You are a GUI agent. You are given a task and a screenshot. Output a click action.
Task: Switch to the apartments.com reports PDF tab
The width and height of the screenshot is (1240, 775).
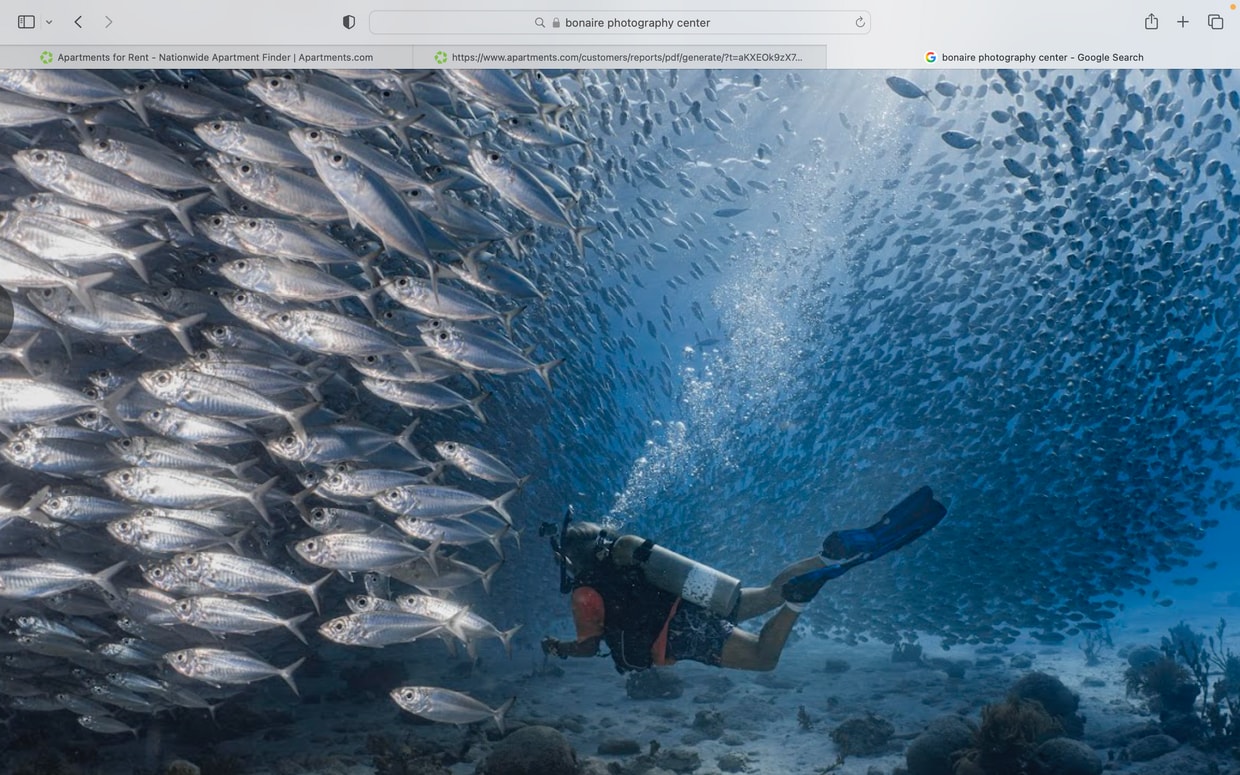pyautogui.click(x=620, y=57)
